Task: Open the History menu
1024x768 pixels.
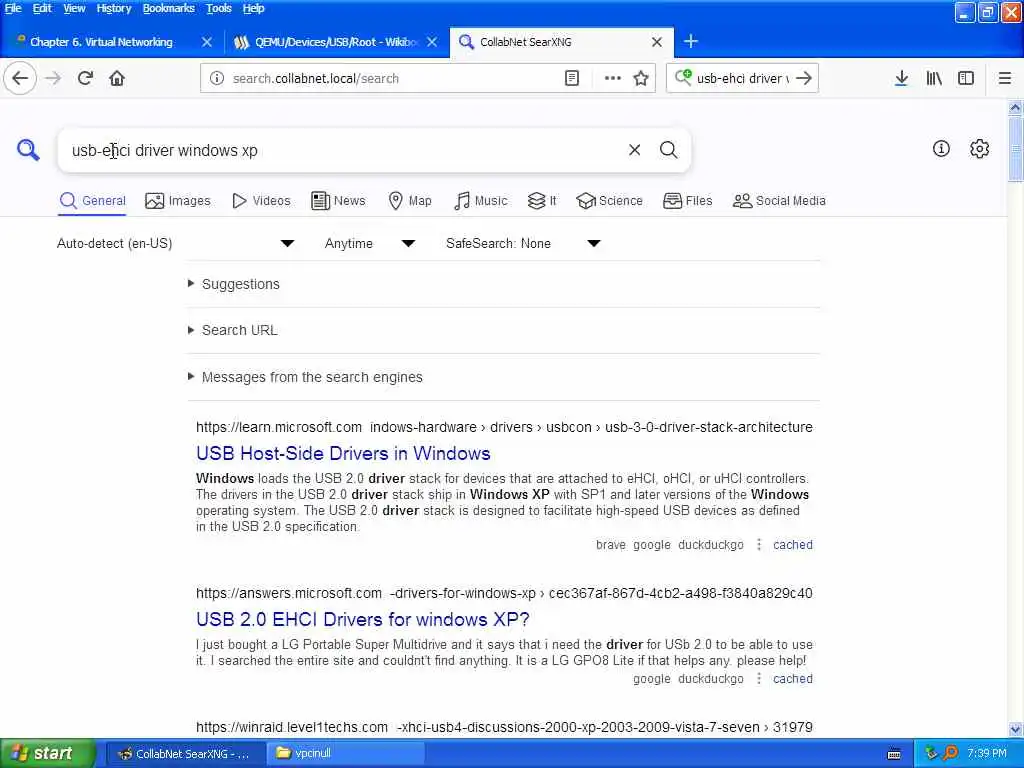Action: pos(114,8)
